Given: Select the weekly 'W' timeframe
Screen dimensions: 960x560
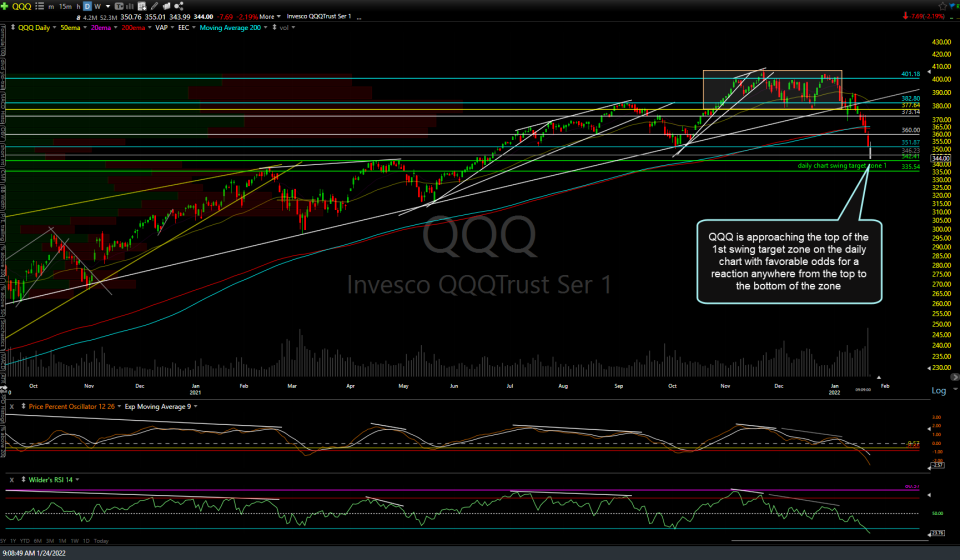Looking at the screenshot, I should (97, 6).
